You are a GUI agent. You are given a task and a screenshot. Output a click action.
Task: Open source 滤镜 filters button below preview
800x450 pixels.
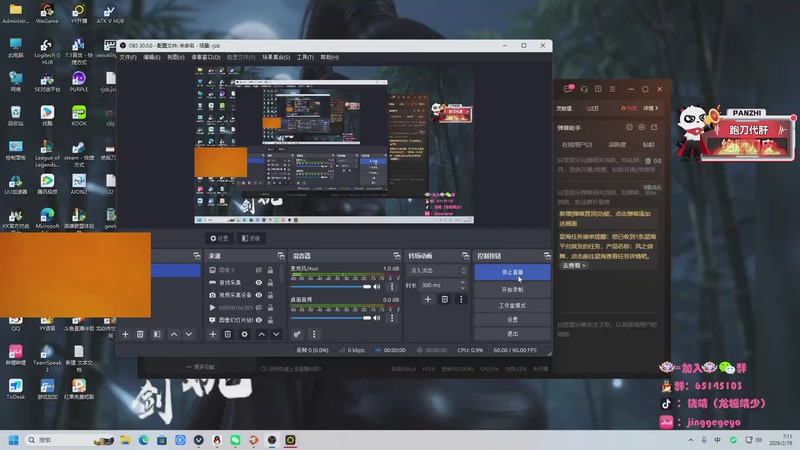point(251,238)
